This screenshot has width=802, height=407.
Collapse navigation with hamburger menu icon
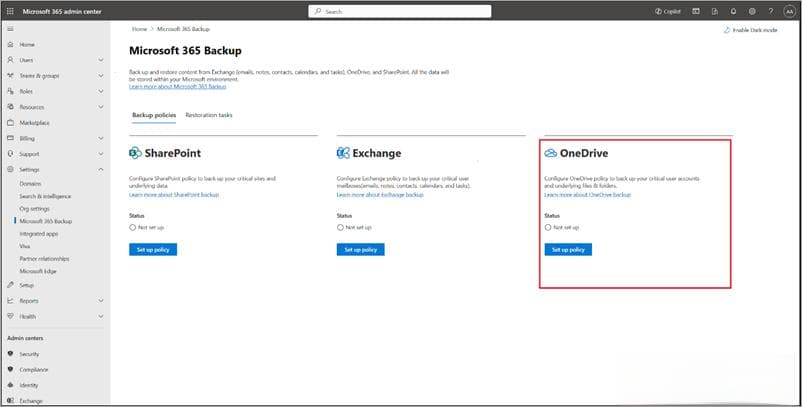(x=10, y=29)
